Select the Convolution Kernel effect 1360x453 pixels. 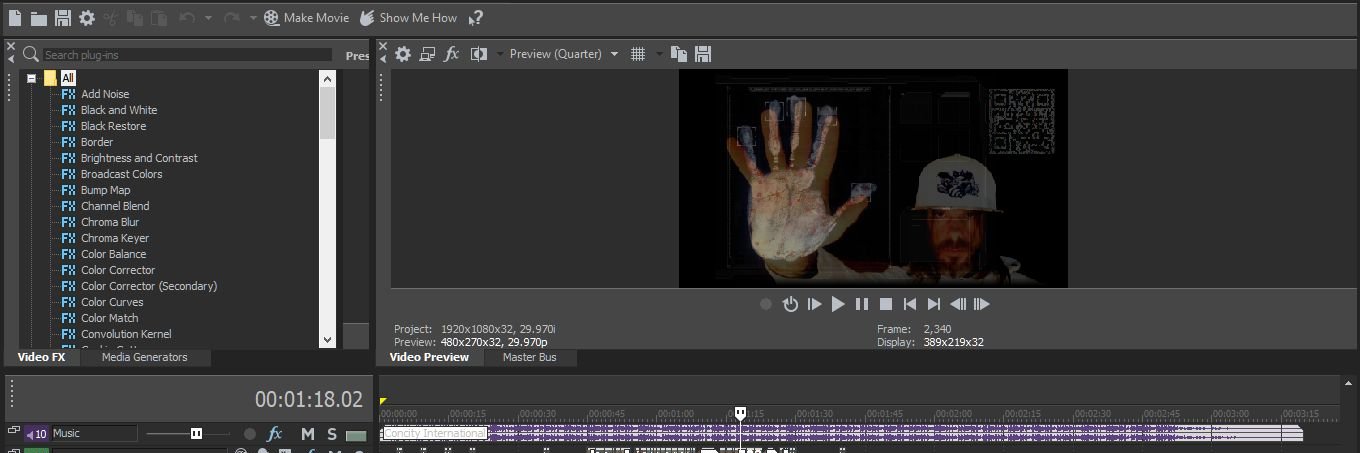(126, 334)
